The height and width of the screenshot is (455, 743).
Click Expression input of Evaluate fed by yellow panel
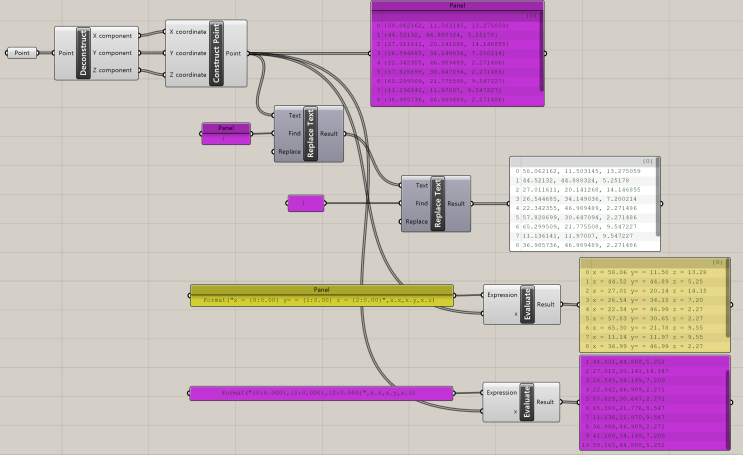click(502, 295)
